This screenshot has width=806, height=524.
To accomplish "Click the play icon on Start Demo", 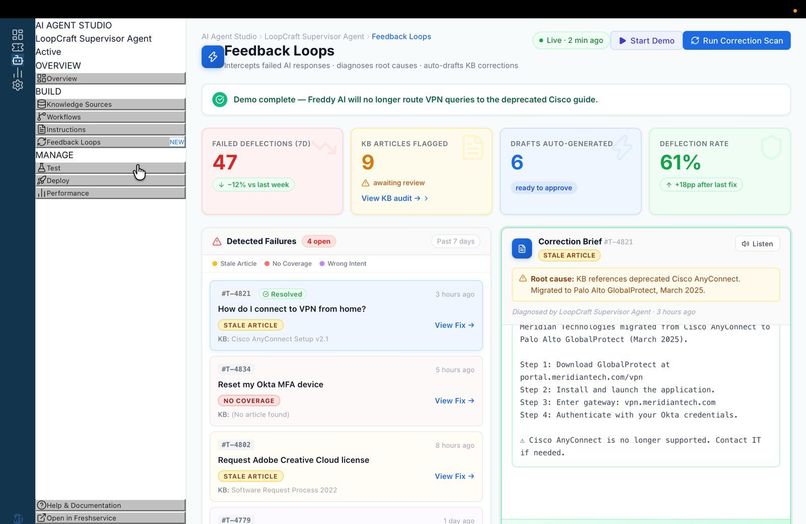I will click(622, 40).
